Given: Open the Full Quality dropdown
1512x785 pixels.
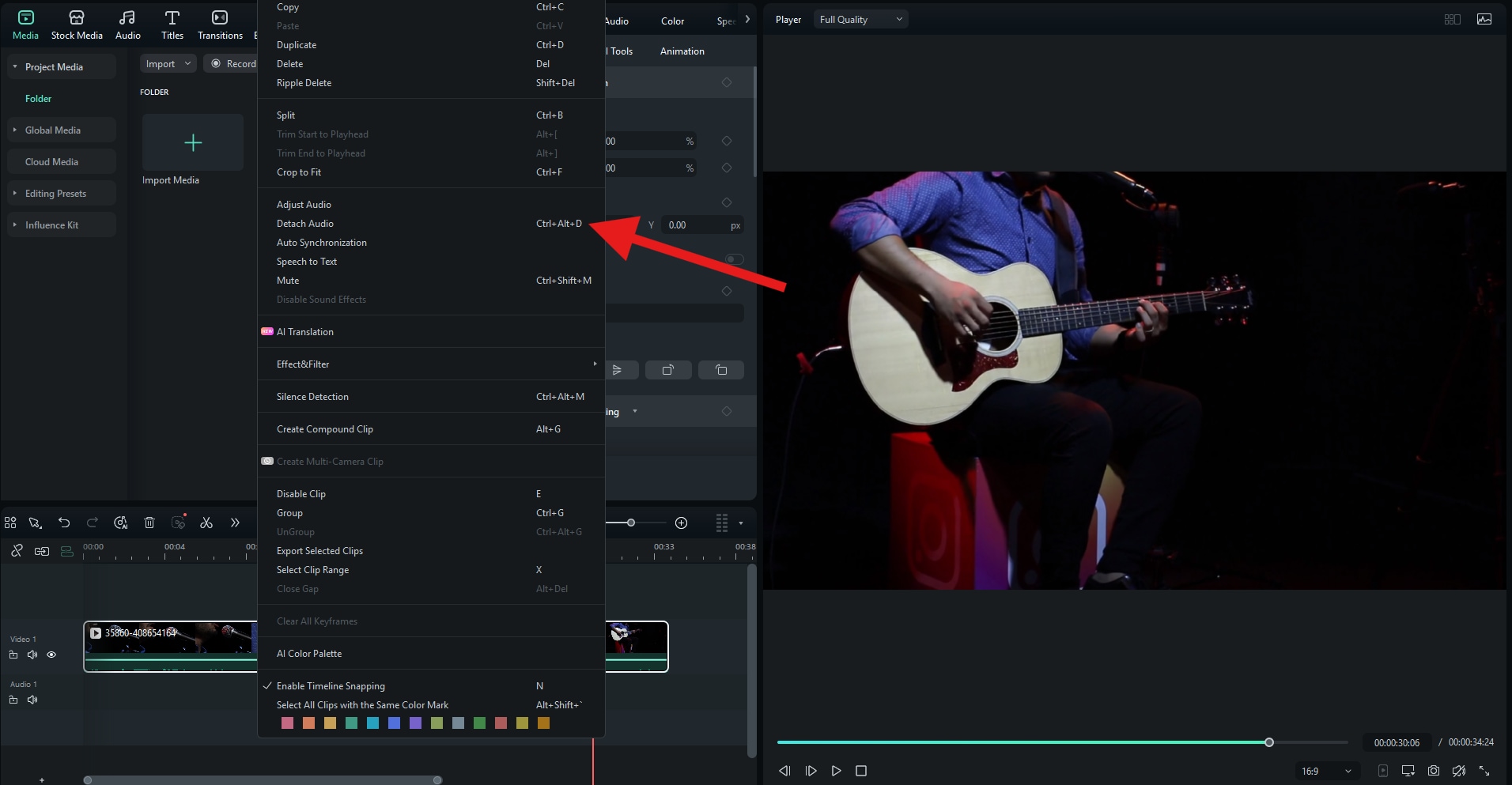Looking at the screenshot, I should 861,20.
